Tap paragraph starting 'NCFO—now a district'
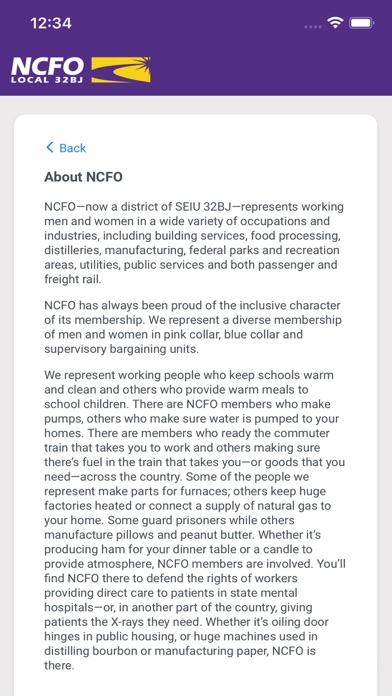Image resolution: width=392 pixels, height=696 pixels. 194,243
